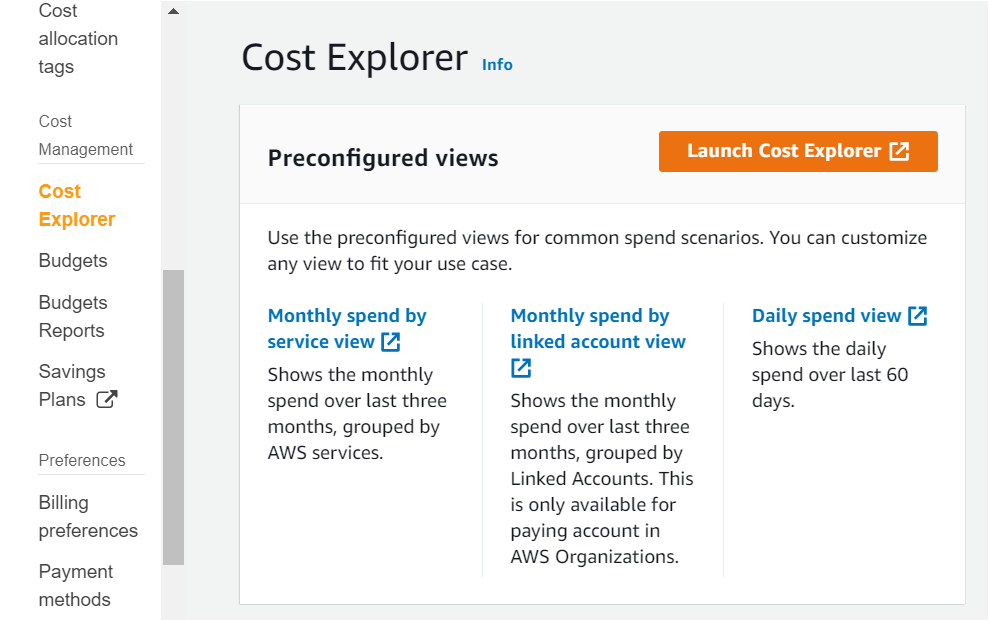The height and width of the screenshot is (621, 989).
Task: Navigate to Budgets in the sidebar
Action: (72, 261)
